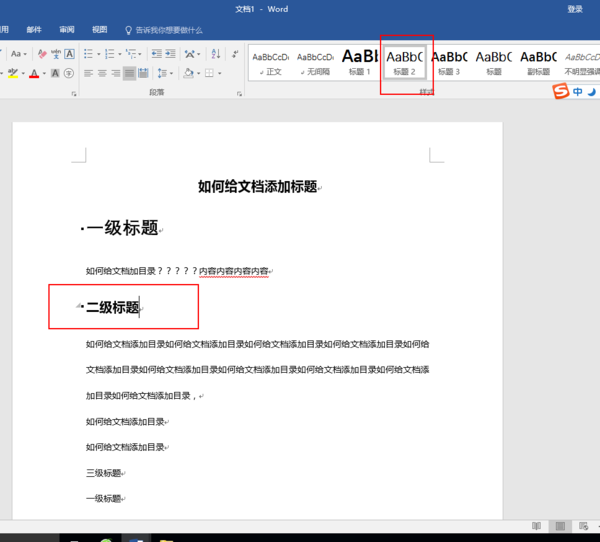Click the red font color swatch
Viewport: 600px width, 542px height.
coord(34,73)
